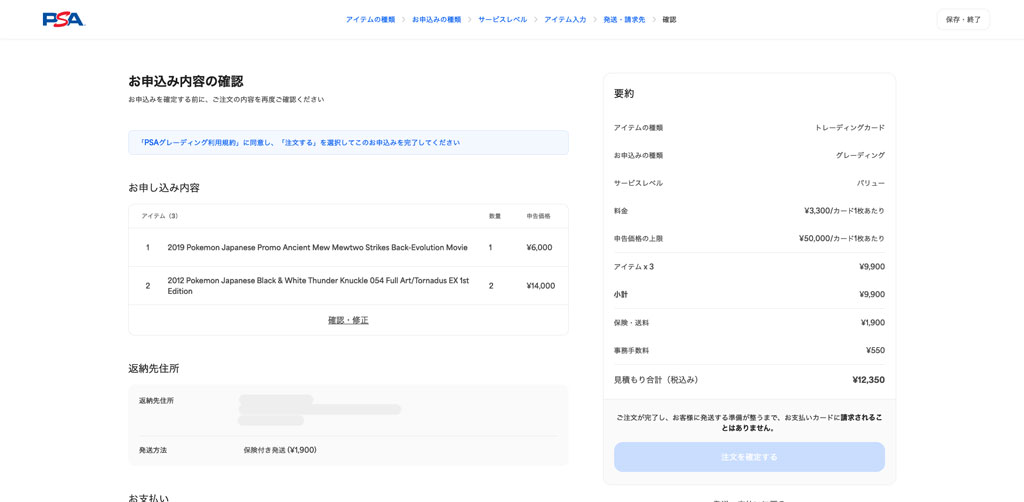Click the ¥14,000 declared value
The image size is (1024, 502).
541,286
